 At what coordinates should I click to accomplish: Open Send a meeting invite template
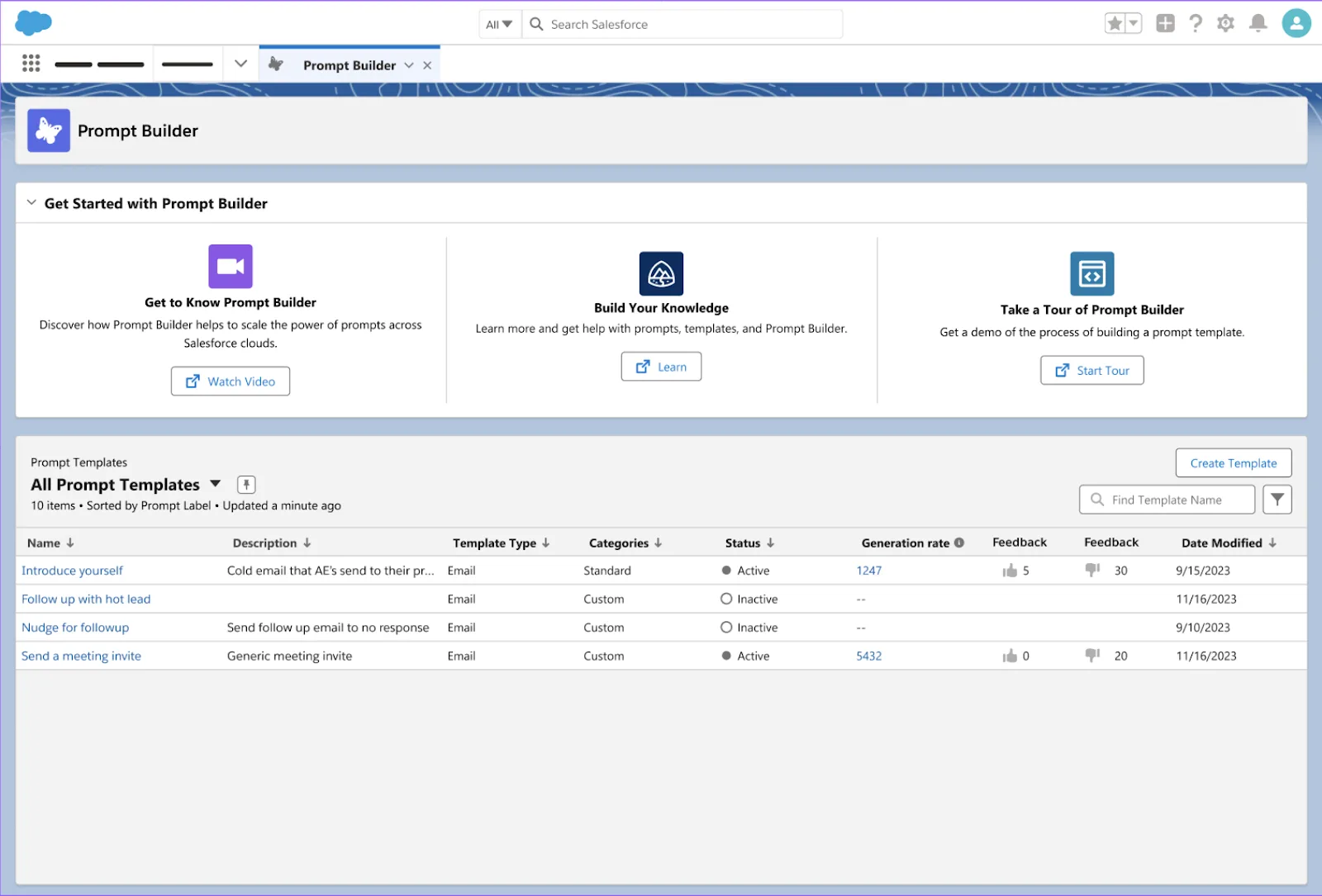(81, 656)
